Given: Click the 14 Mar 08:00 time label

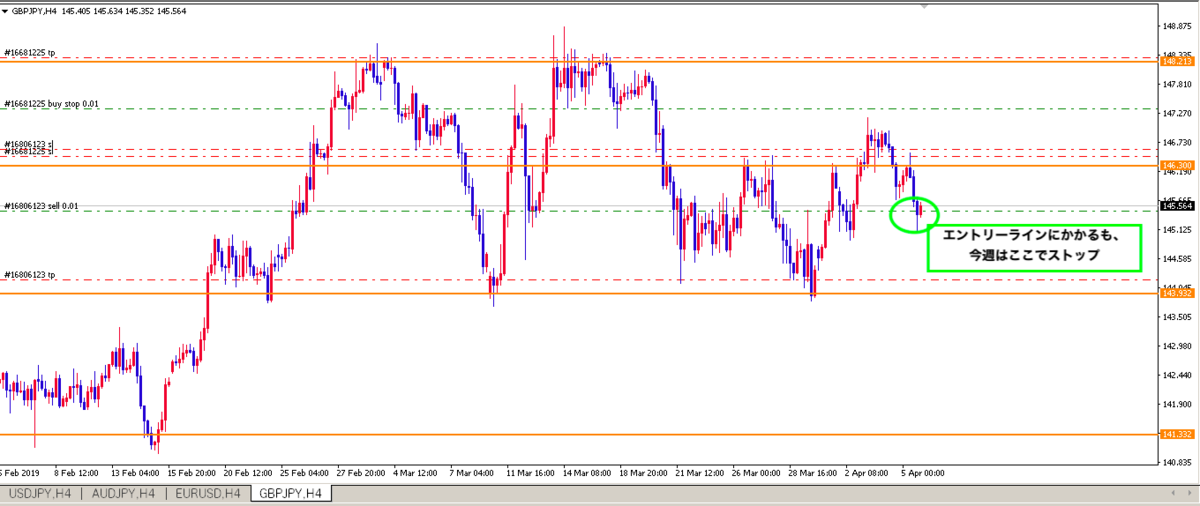Looking at the screenshot, I should tap(588, 471).
